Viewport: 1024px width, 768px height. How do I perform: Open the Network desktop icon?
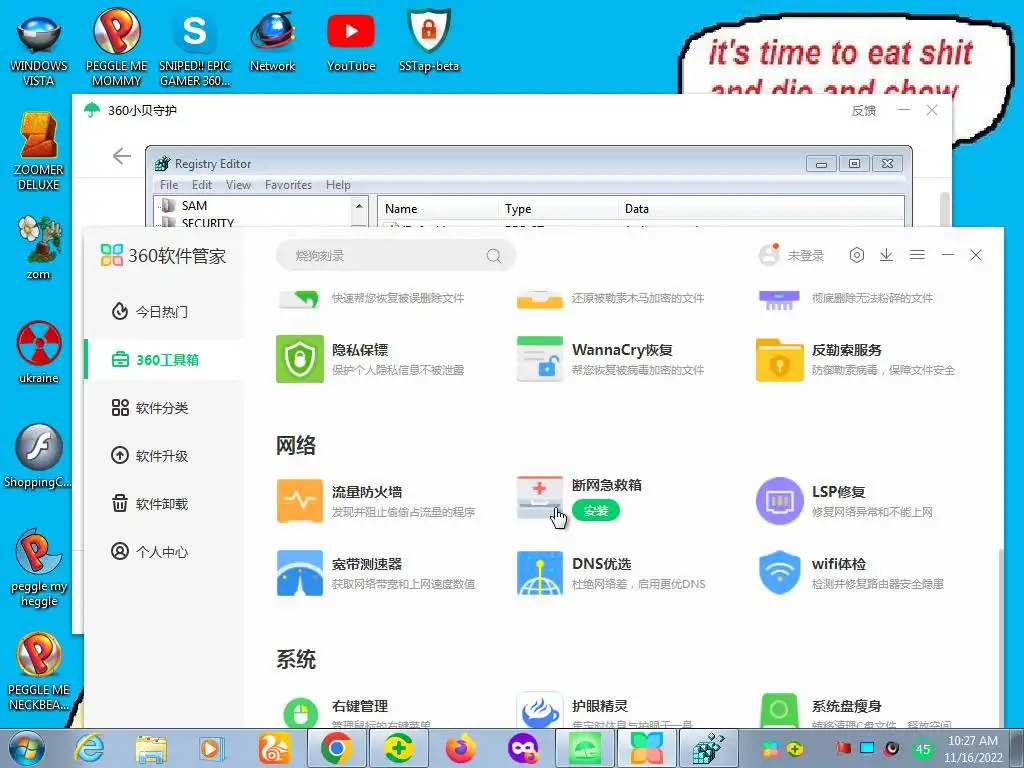272,40
